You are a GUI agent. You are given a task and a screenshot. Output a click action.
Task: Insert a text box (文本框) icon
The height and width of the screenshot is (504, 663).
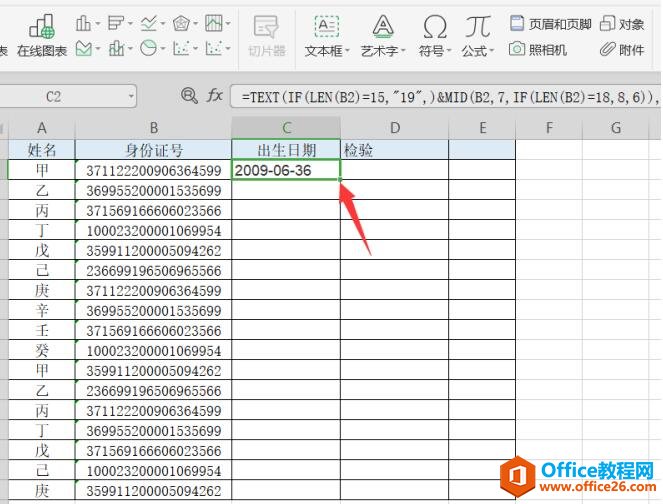[326, 26]
